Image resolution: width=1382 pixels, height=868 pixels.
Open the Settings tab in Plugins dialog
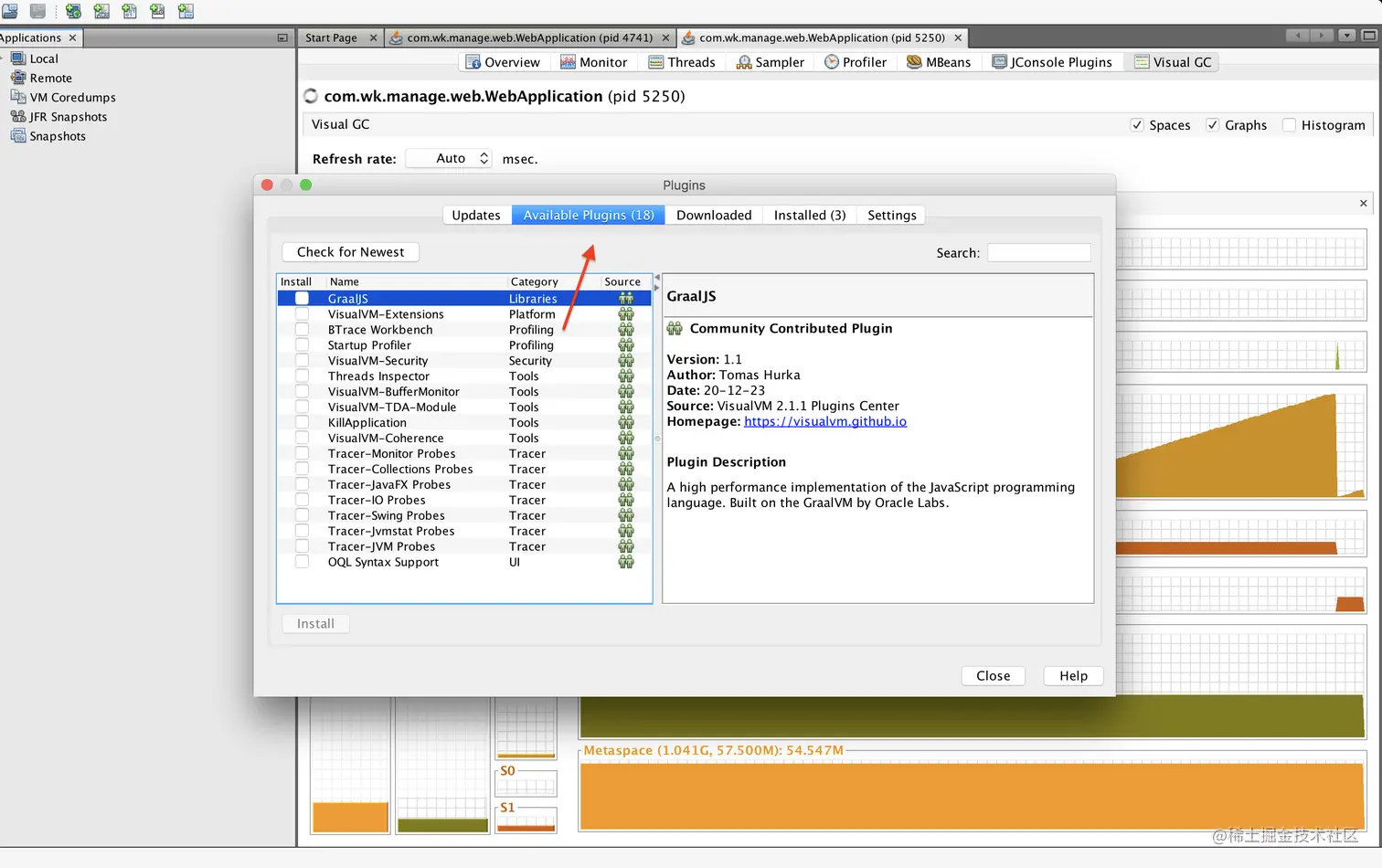(892, 215)
